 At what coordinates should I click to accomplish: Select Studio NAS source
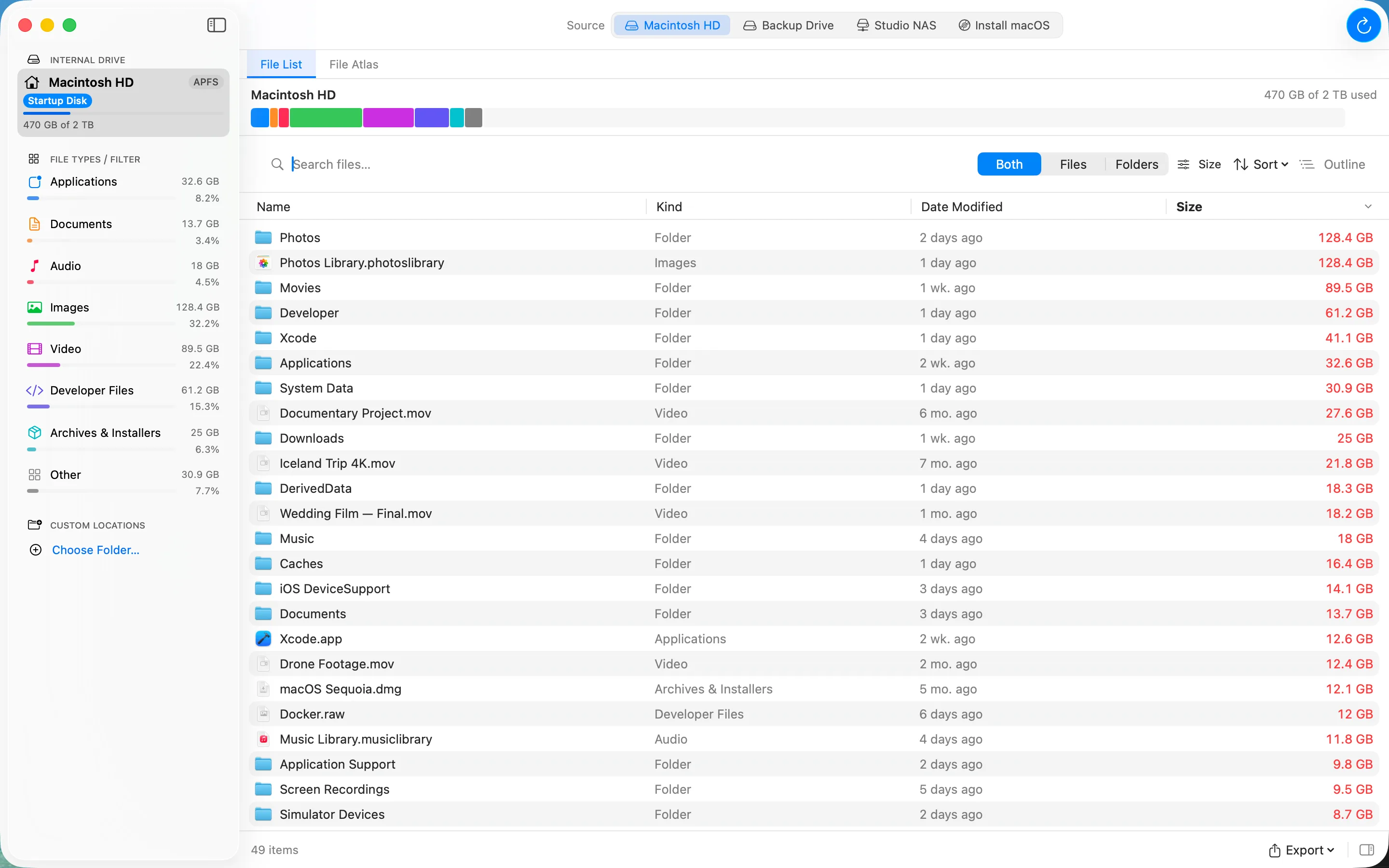pyautogui.click(x=896, y=25)
